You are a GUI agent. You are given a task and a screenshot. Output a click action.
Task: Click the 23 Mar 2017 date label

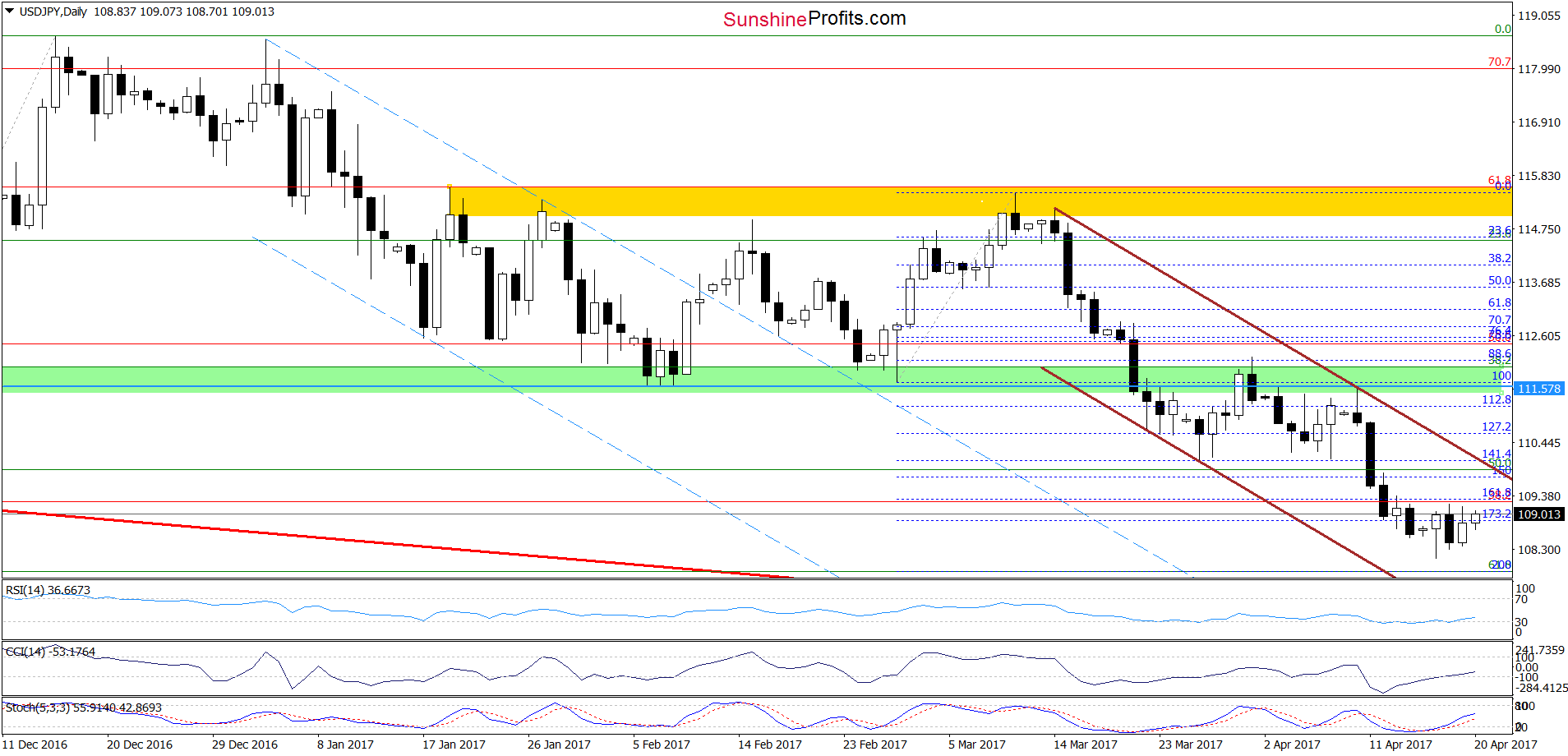[x=1191, y=744]
